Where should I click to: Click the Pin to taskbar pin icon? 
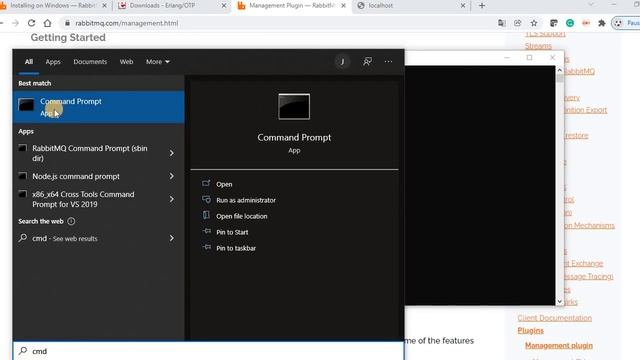click(207, 247)
